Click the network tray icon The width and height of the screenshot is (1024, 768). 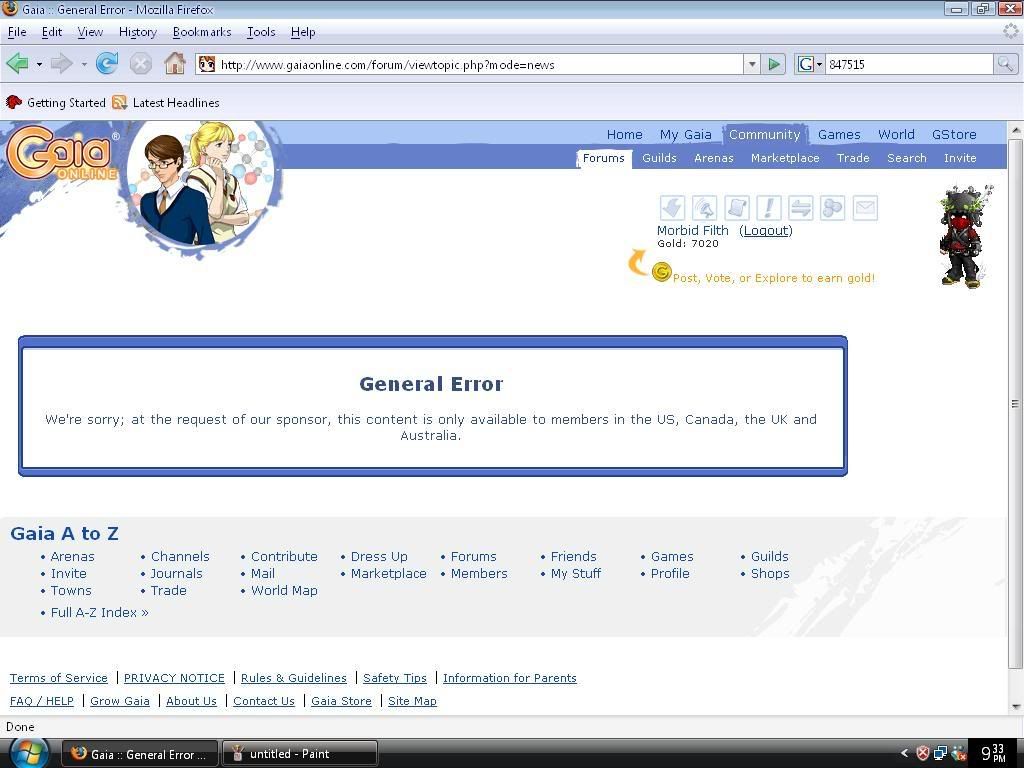940,754
